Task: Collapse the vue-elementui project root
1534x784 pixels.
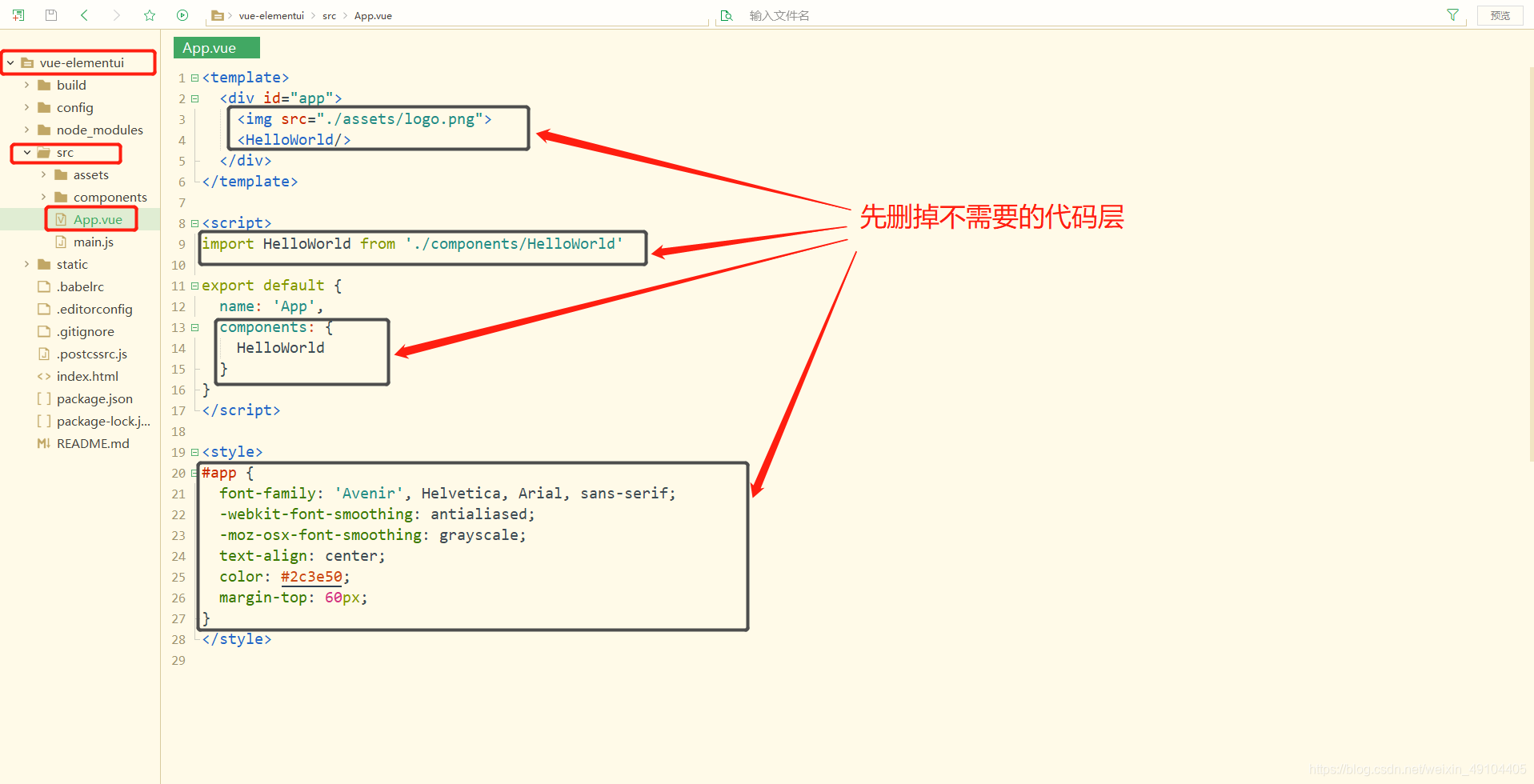Action: point(10,62)
